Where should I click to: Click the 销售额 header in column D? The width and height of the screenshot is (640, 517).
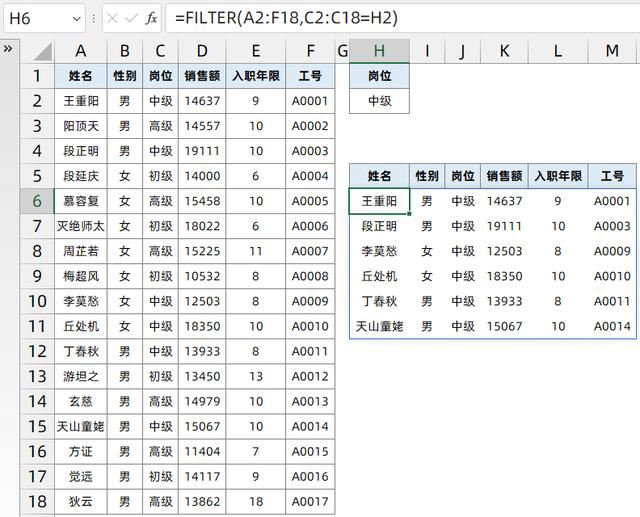(x=203, y=76)
